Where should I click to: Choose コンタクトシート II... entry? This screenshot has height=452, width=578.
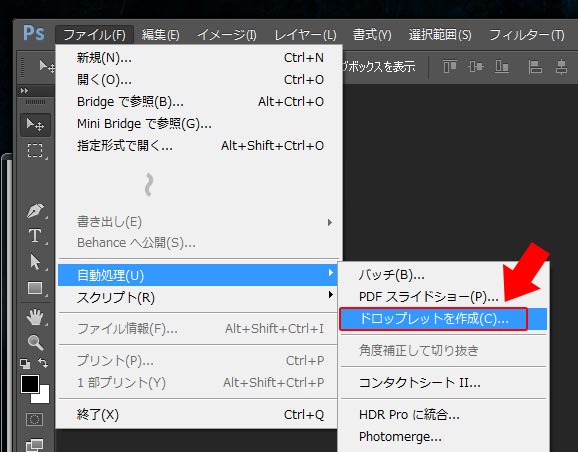coord(443,383)
